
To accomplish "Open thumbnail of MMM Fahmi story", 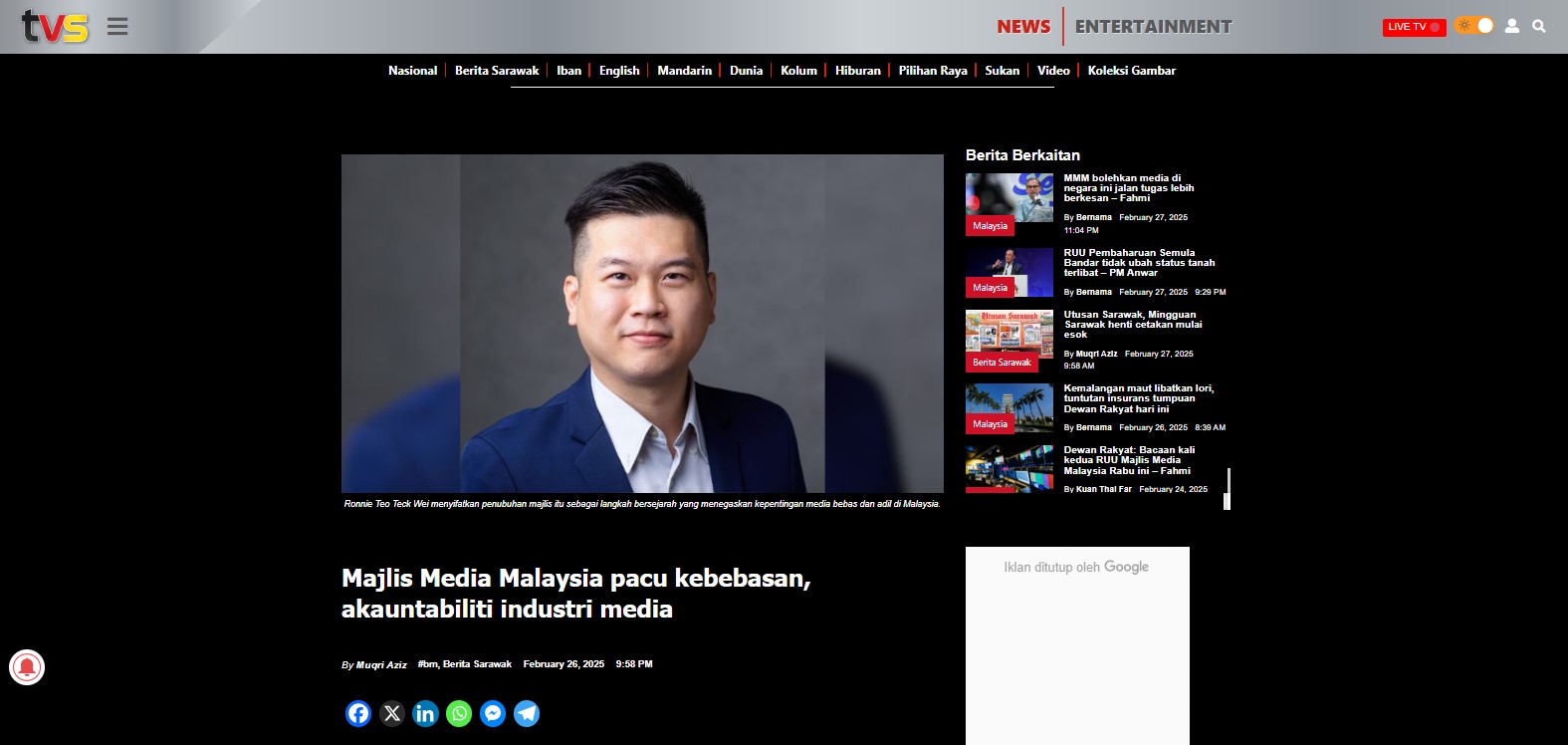I will [1008, 198].
